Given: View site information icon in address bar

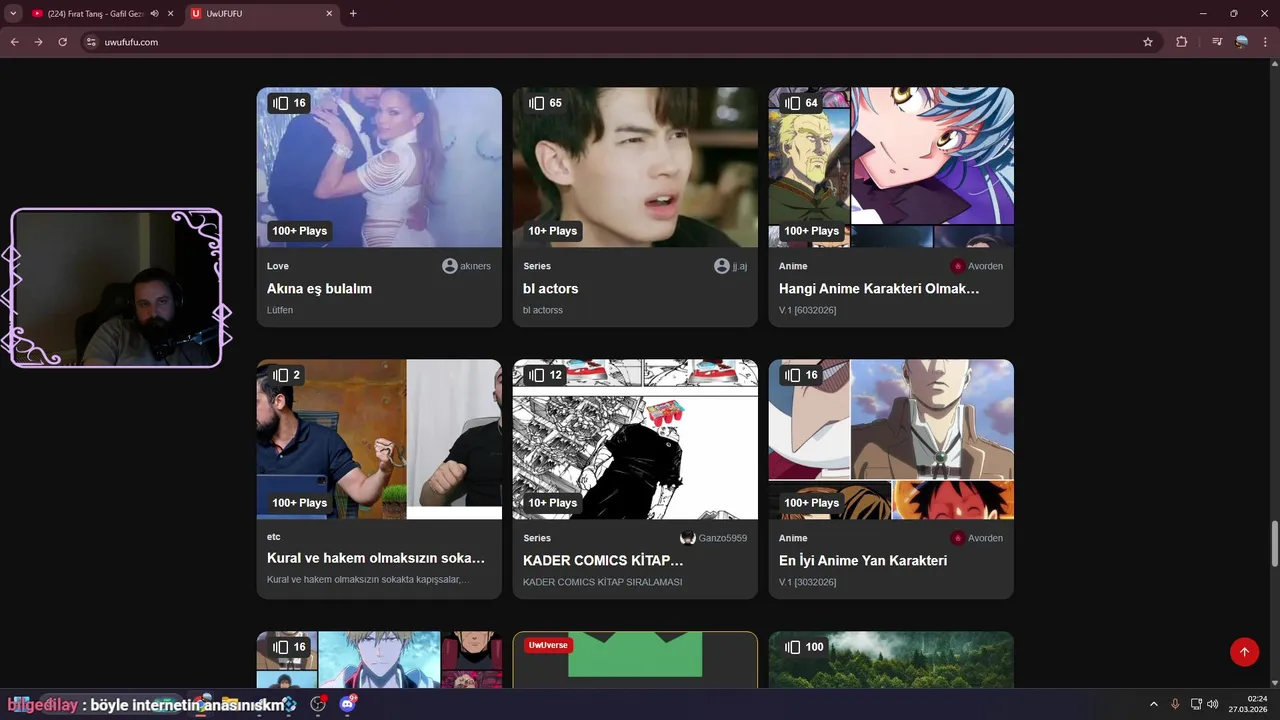Looking at the screenshot, I should pyautogui.click(x=91, y=42).
